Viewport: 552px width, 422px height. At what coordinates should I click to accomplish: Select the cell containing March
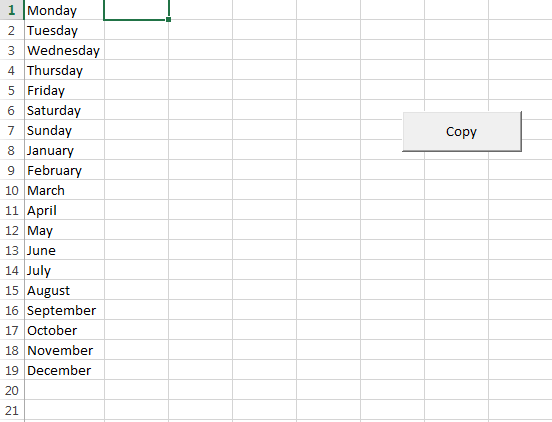[x=64, y=190]
